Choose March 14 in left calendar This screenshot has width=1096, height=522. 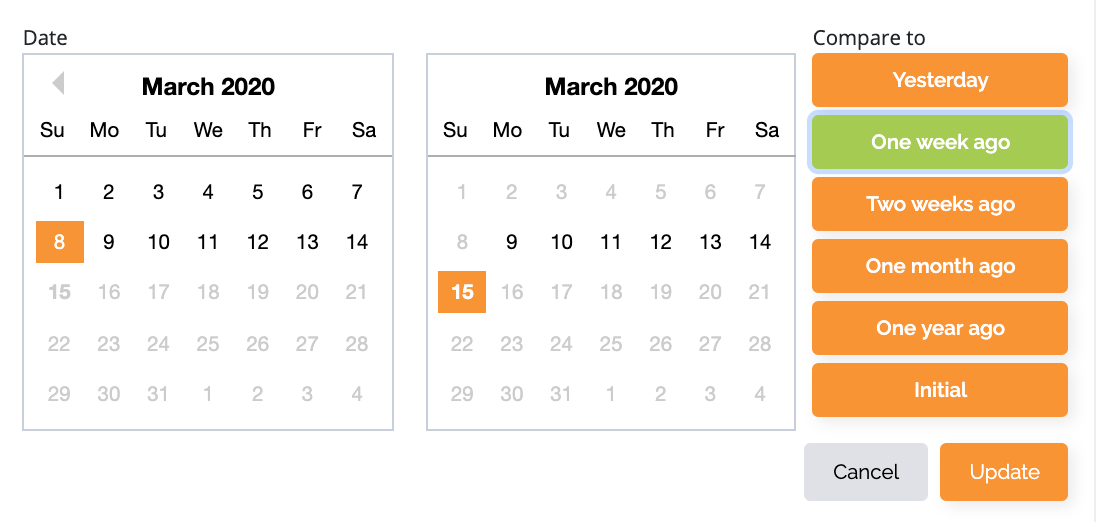click(x=357, y=242)
